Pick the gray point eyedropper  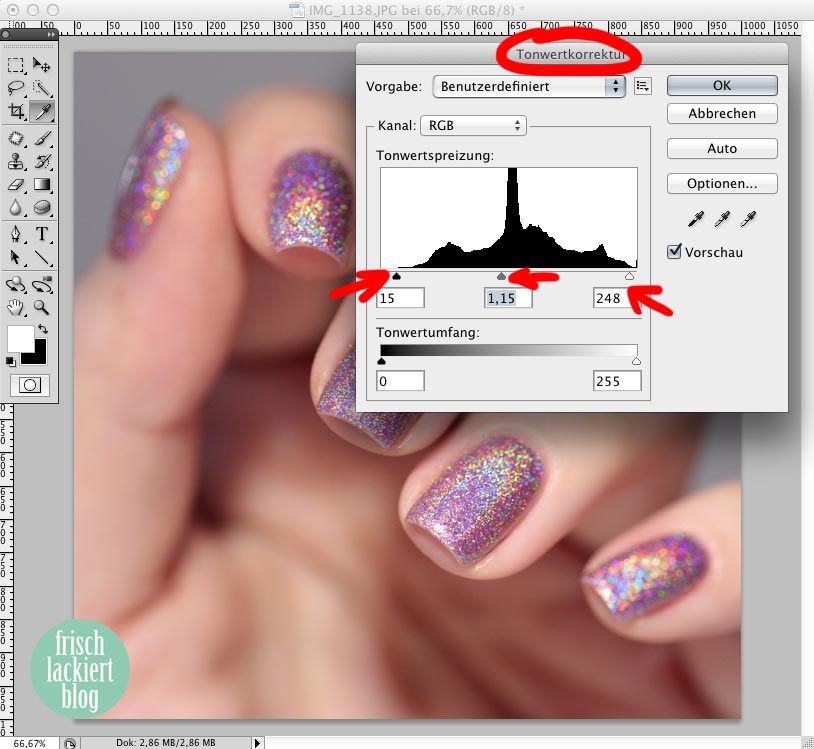click(722, 220)
